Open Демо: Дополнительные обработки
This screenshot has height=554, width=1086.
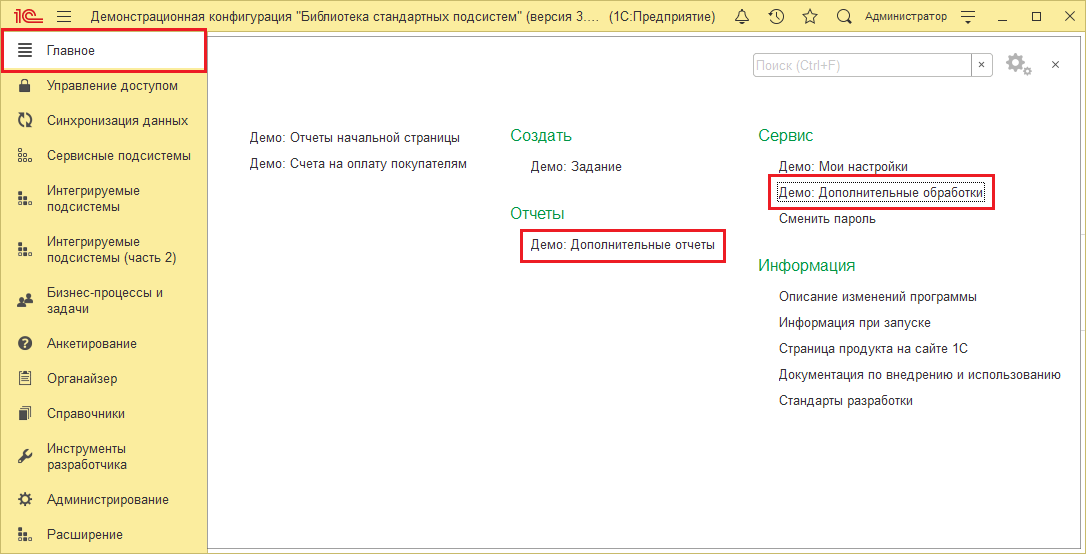pos(881,193)
